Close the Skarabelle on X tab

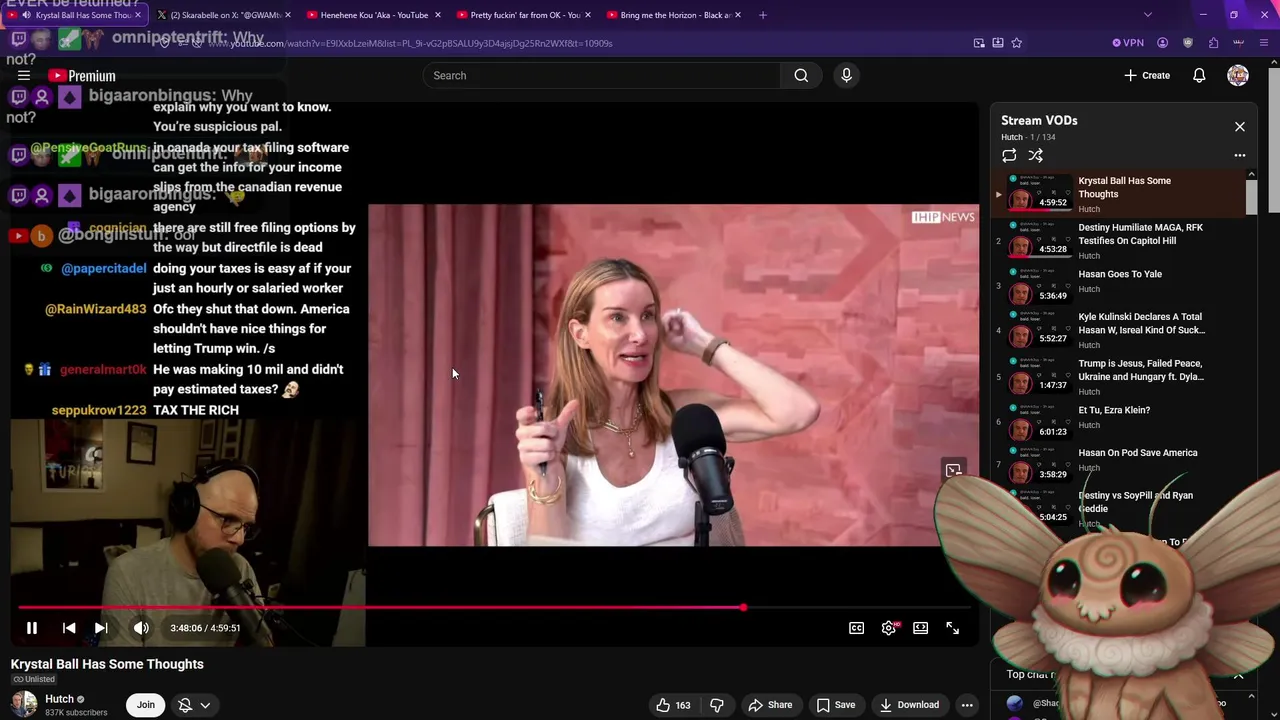(288, 15)
